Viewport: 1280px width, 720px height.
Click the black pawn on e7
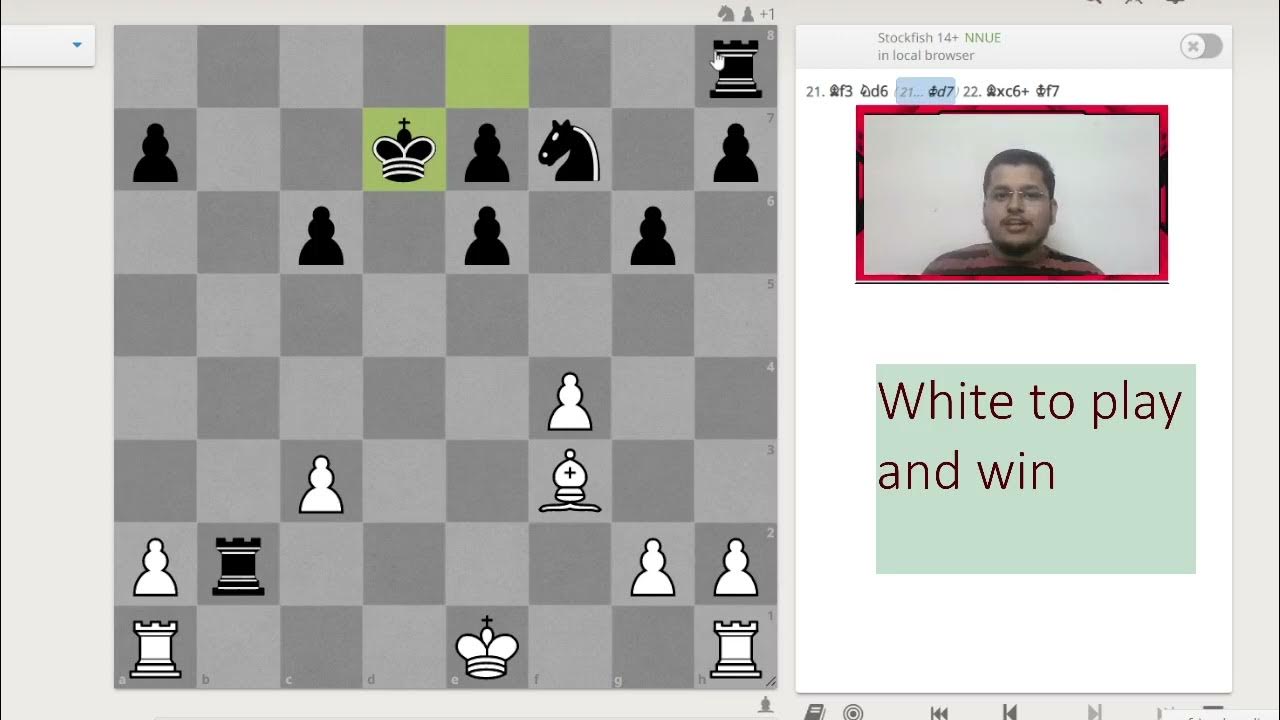(487, 152)
